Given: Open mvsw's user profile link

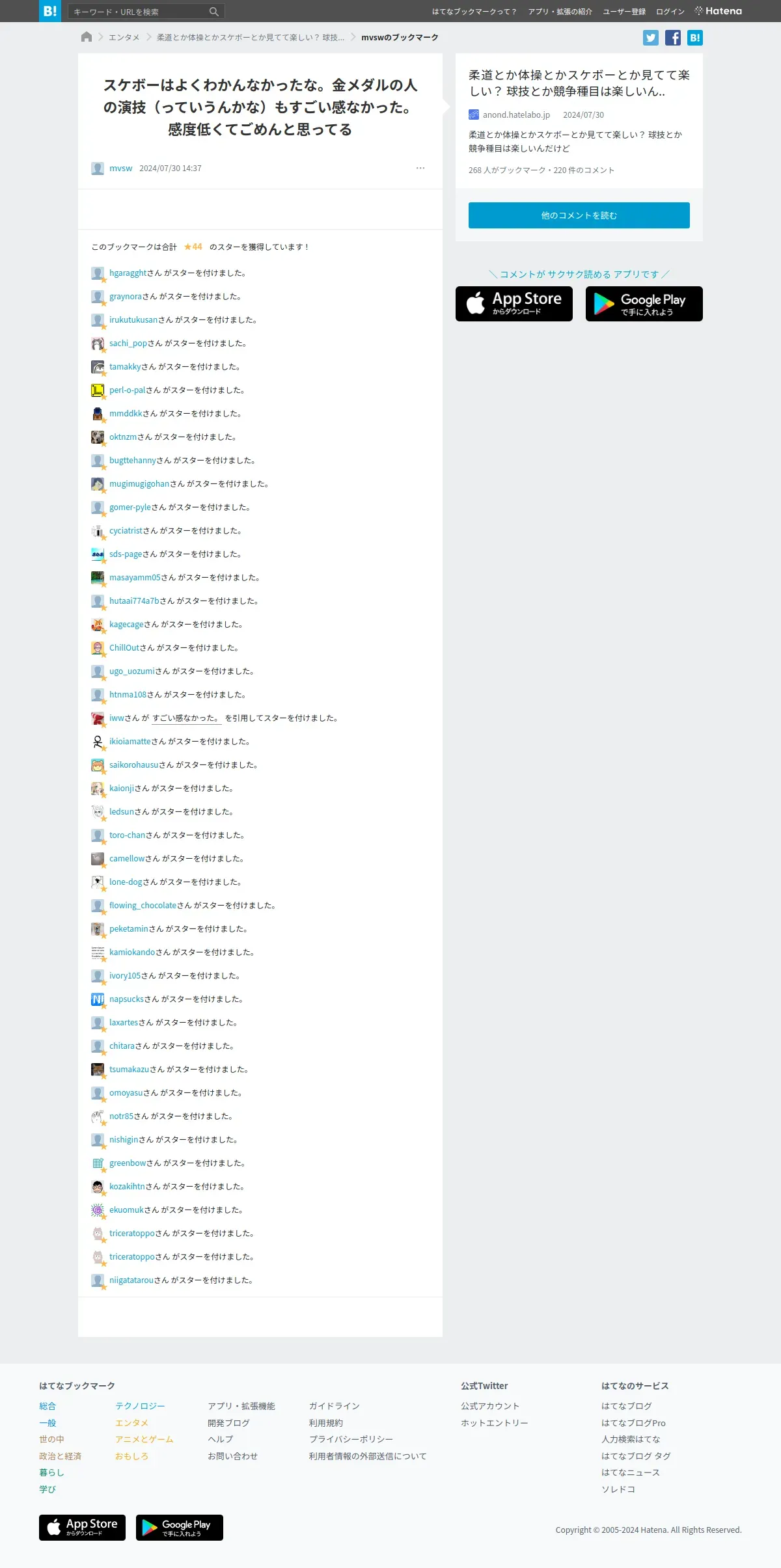Looking at the screenshot, I should pyautogui.click(x=120, y=169).
